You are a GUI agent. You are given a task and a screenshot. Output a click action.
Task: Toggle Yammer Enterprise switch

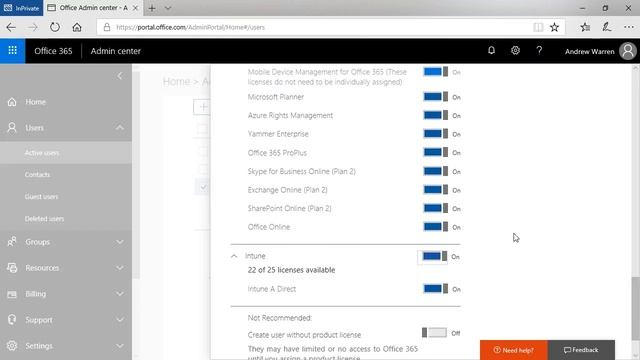(436, 134)
